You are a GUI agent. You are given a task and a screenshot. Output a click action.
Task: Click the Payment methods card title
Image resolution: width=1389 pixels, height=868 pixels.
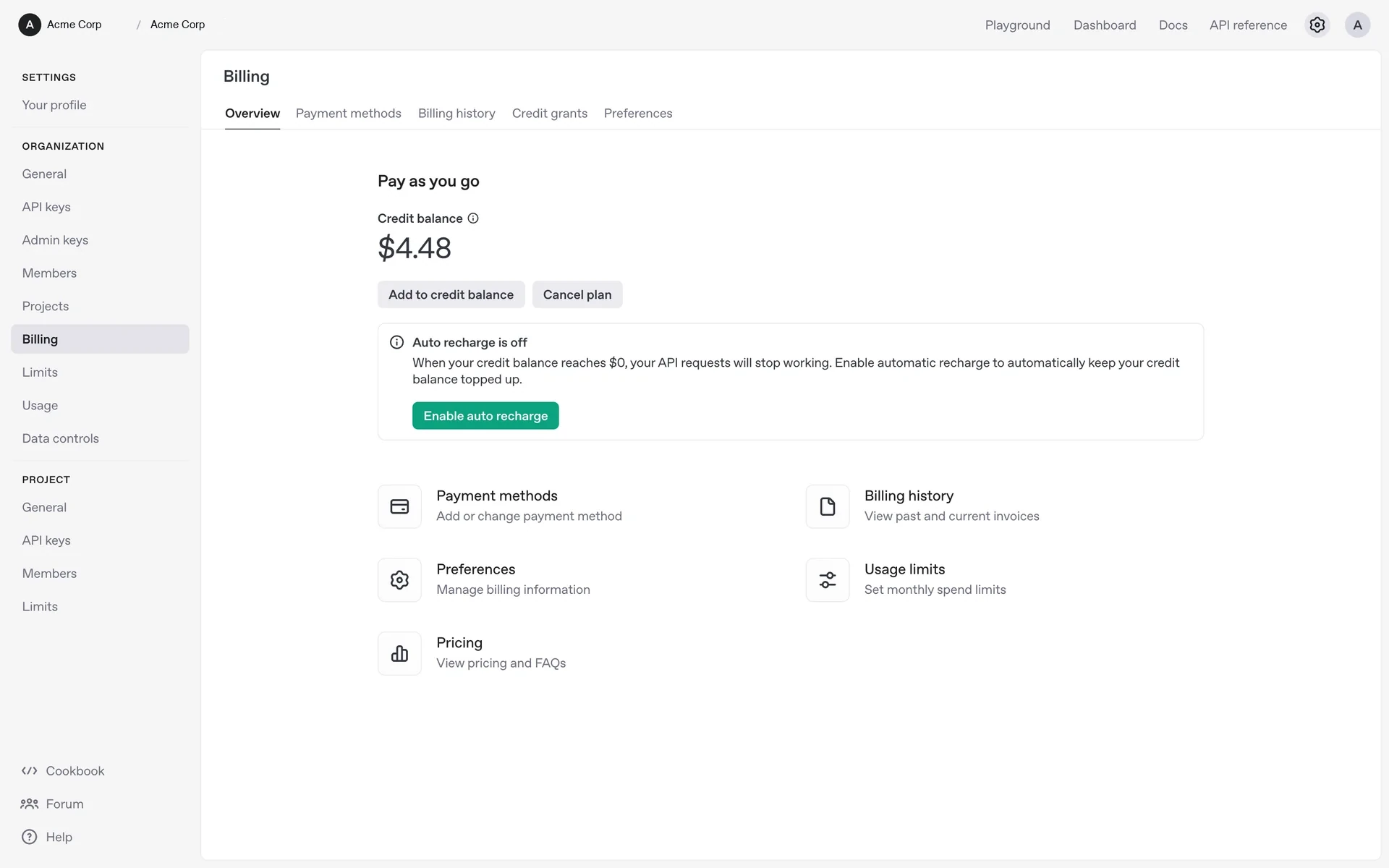click(x=497, y=495)
